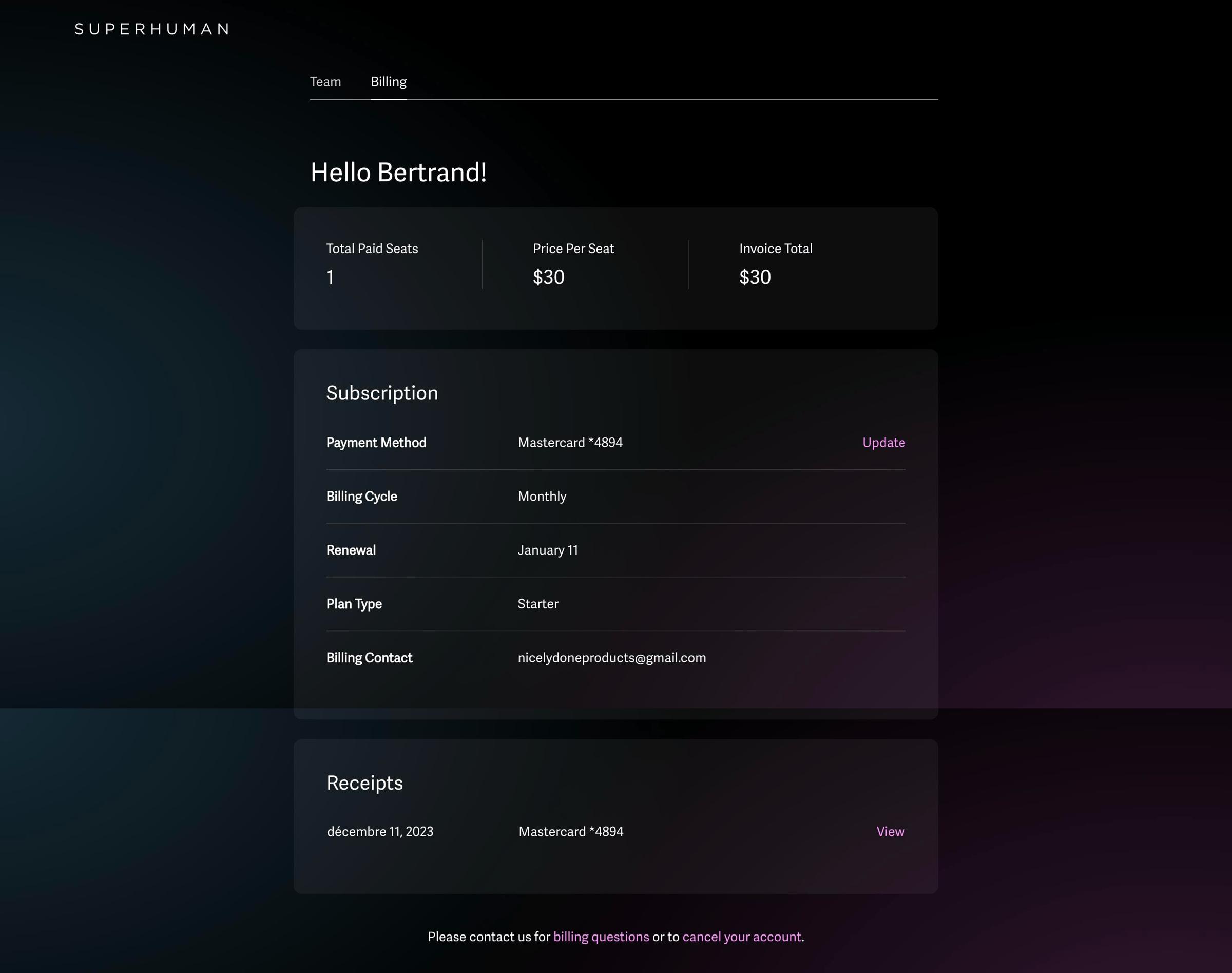Click the billing contact email address
The height and width of the screenshot is (973, 1232).
(x=612, y=657)
